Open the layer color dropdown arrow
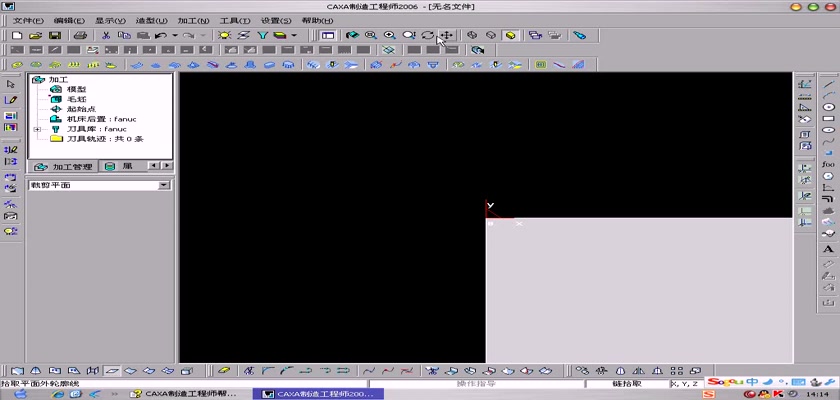Screen dimensions: 840x400 point(294,35)
